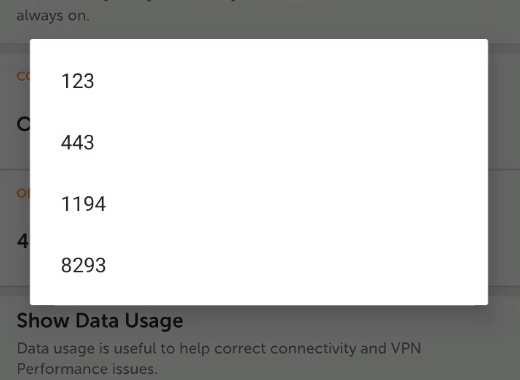Tap dimmed area beside Show Data Usage title
520x380 pixels.
pyautogui.click(x=350, y=320)
